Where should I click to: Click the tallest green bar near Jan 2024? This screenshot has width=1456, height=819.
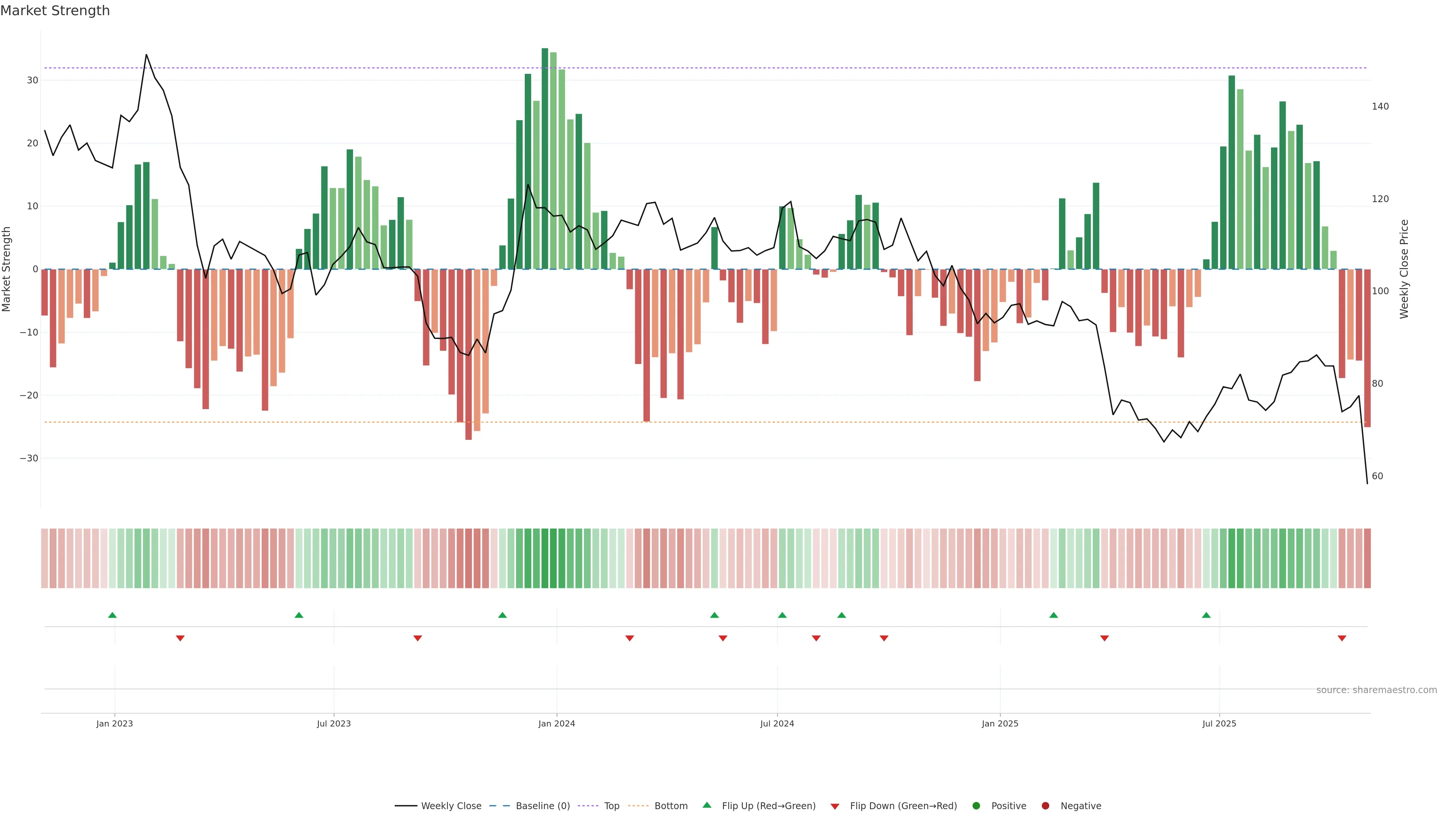[545, 158]
